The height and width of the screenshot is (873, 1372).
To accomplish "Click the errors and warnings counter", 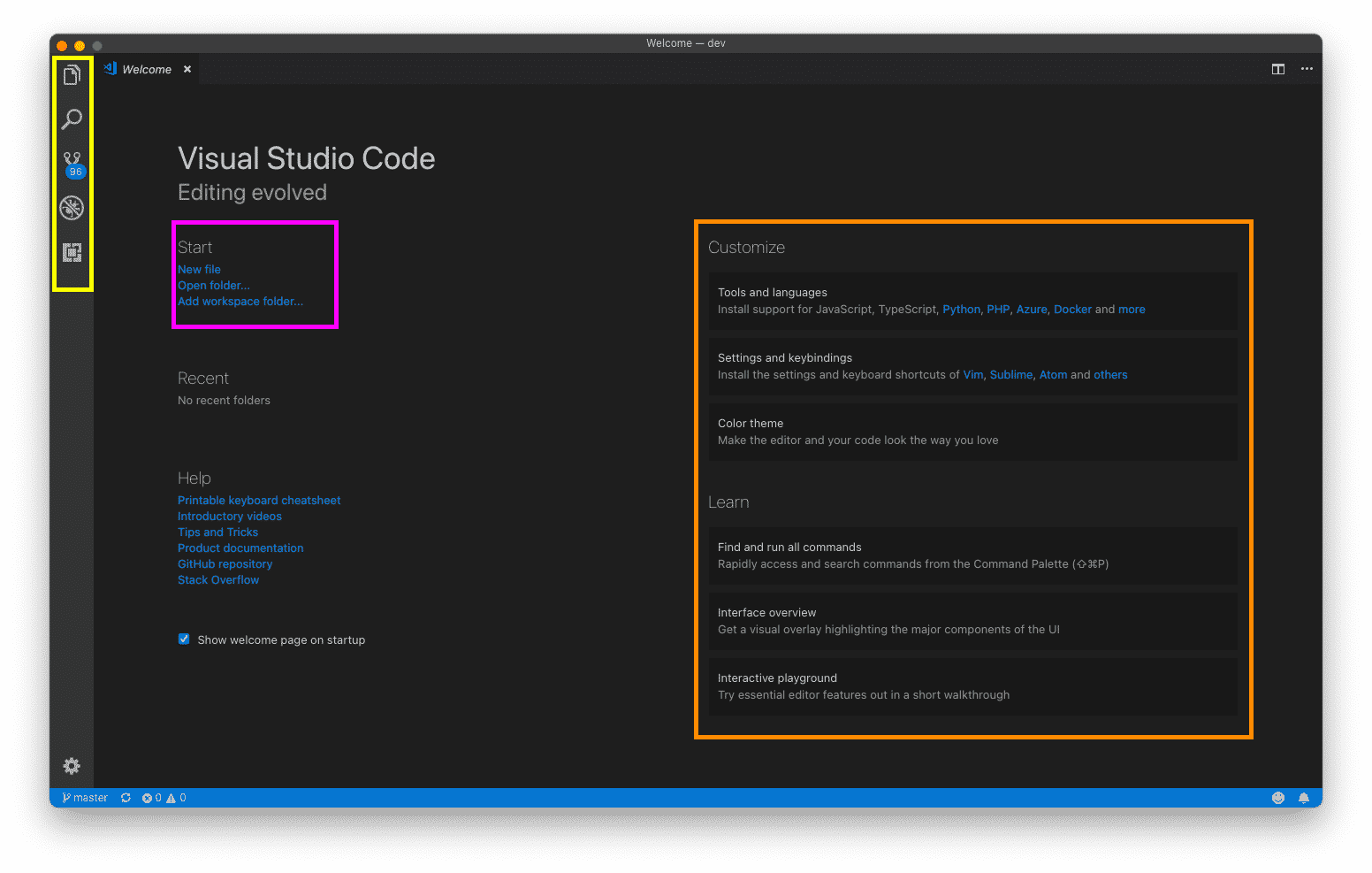I will [162, 797].
